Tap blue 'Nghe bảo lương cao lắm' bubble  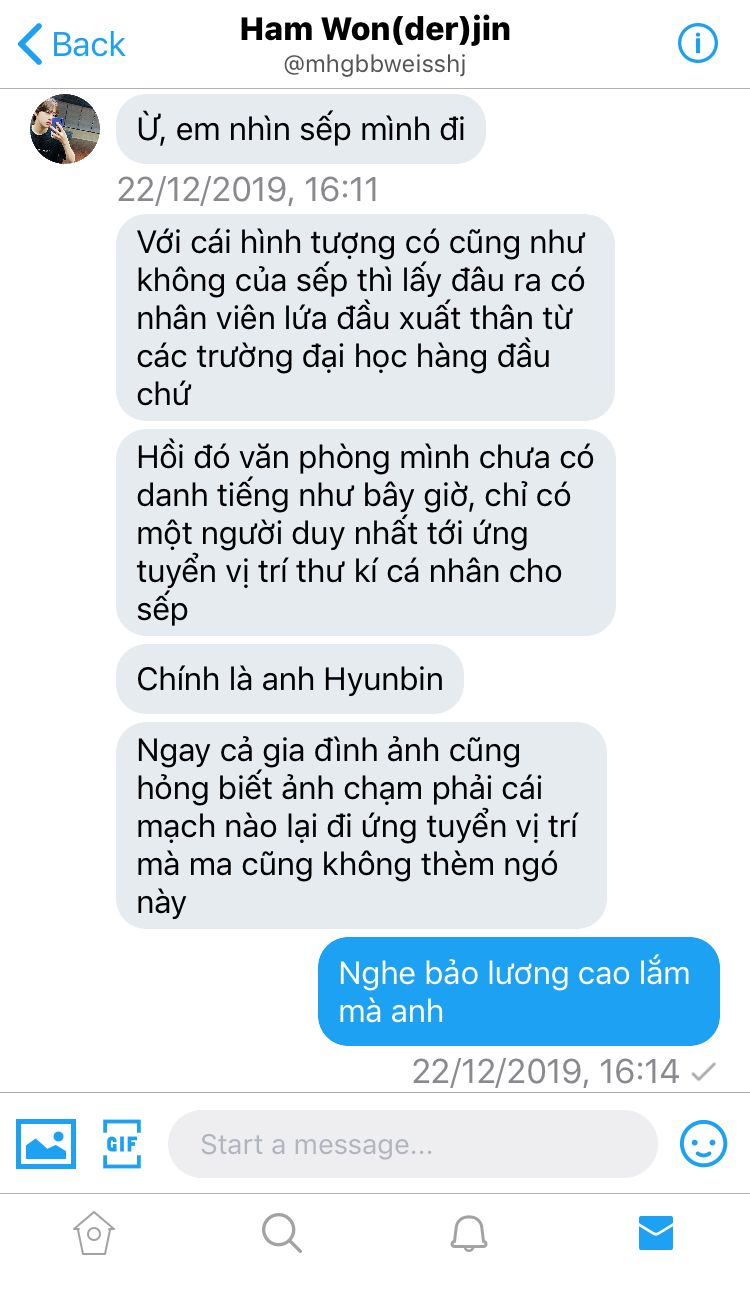519,991
